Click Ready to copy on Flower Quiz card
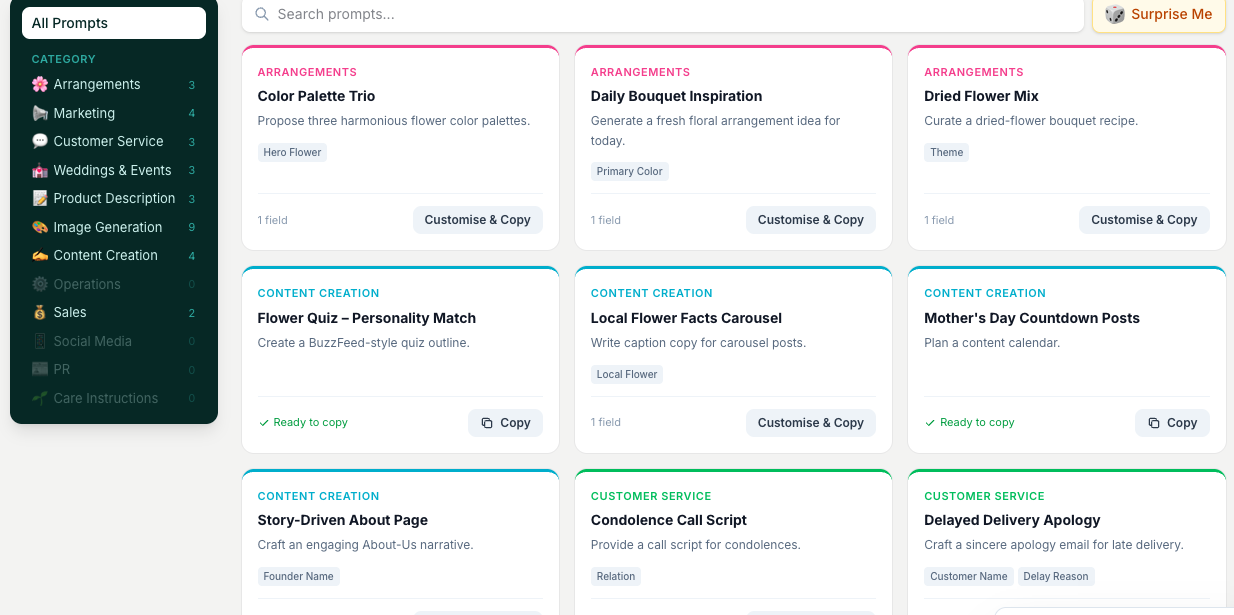 pyautogui.click(x=303, y=423)
